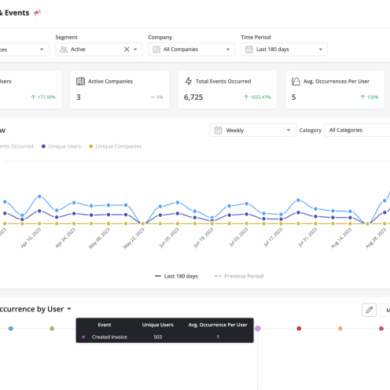The image size is (390, 390).
Task: Click the pink Created Invoice data point
Action: coord(258,328)
